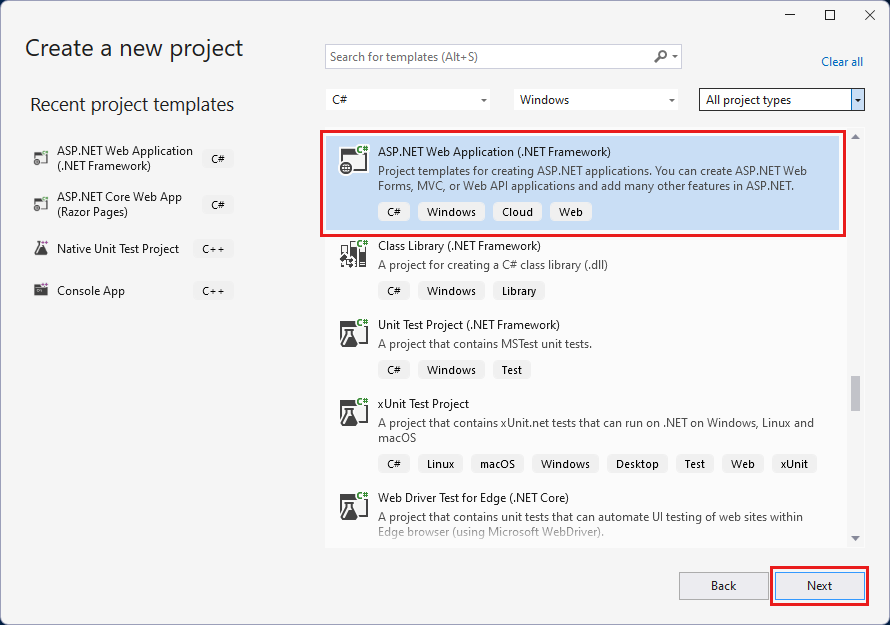Open the All project types dropdown
The image size is (890, 625).
tap(781, 99)
